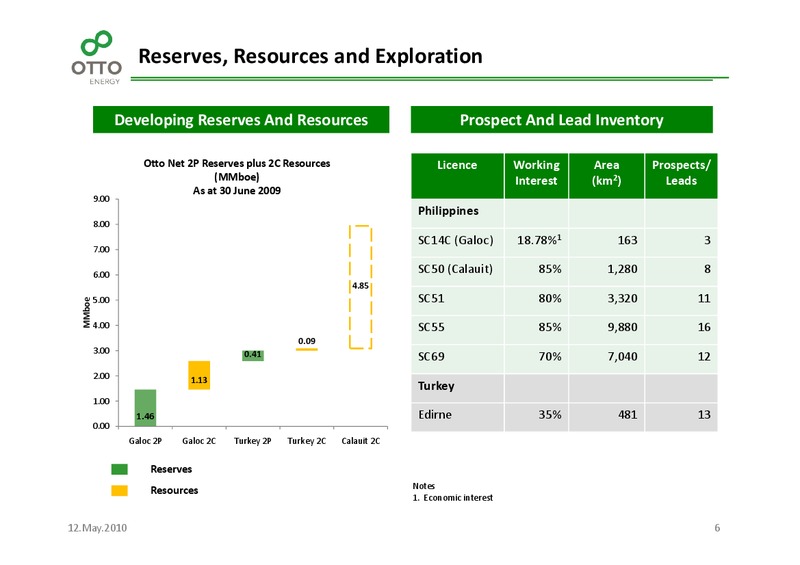The height and width of the screenshot is (565, 800).
Task: Click the 'SC50 (Calauit)' licence cell
Action: [457, 271]
